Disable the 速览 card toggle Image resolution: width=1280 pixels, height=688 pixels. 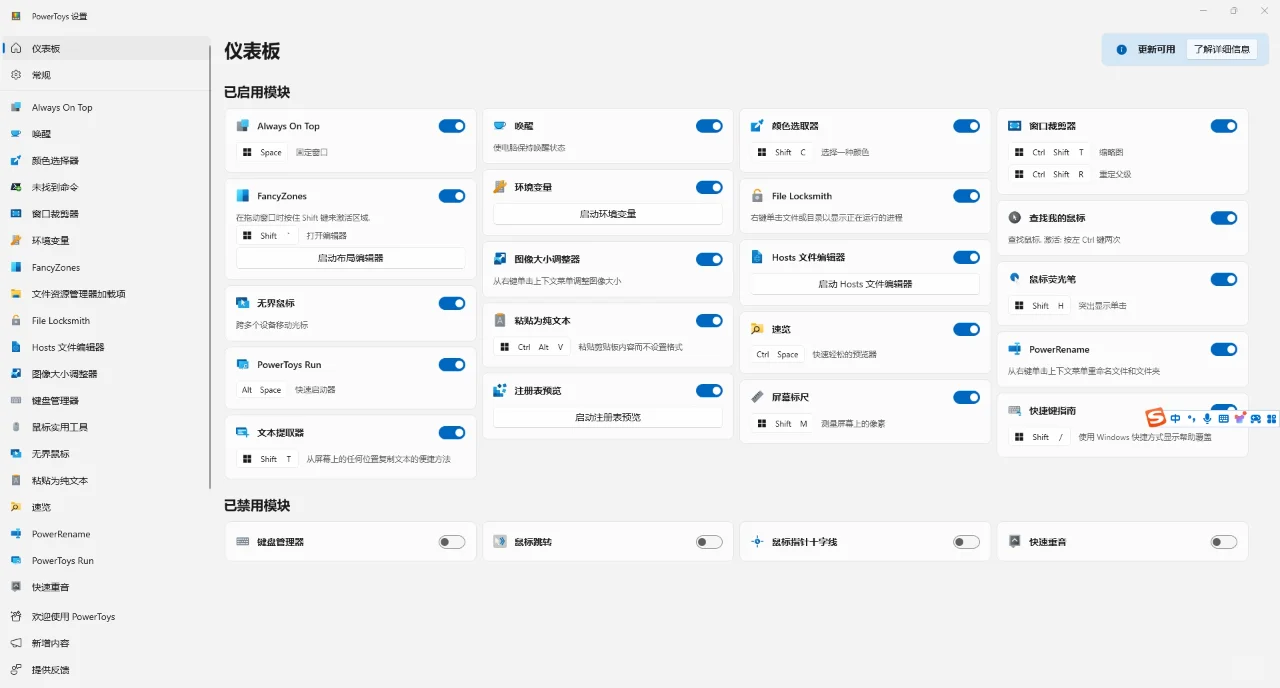(966, 329)
